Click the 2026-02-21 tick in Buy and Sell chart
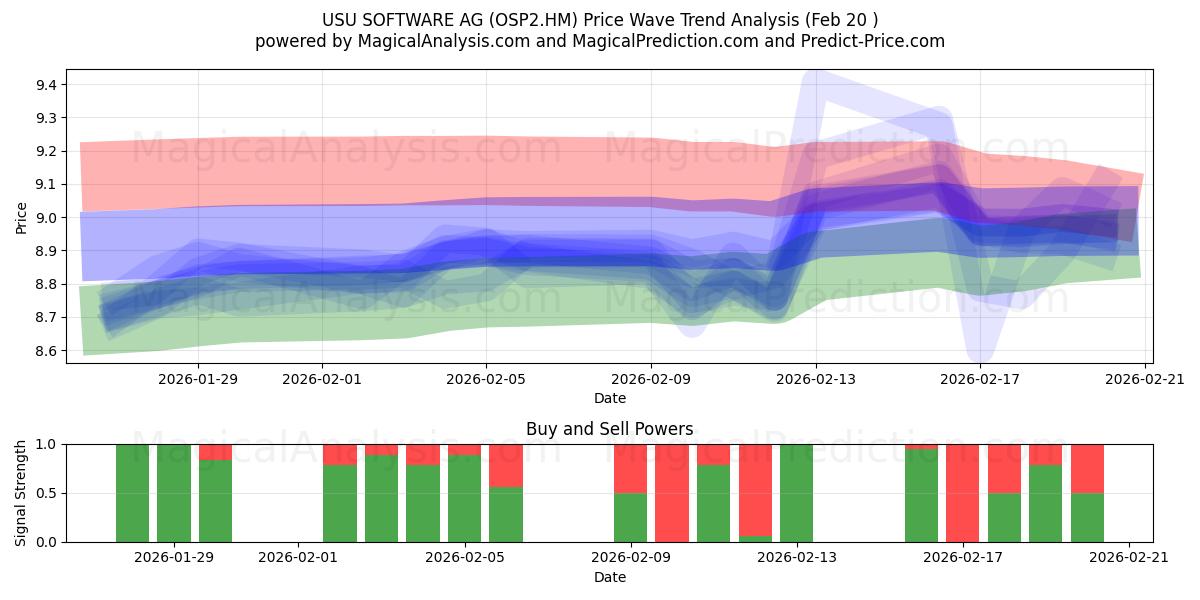Image resolution: width=1200 pixels, height=600 pixels. click(1129, 558)
